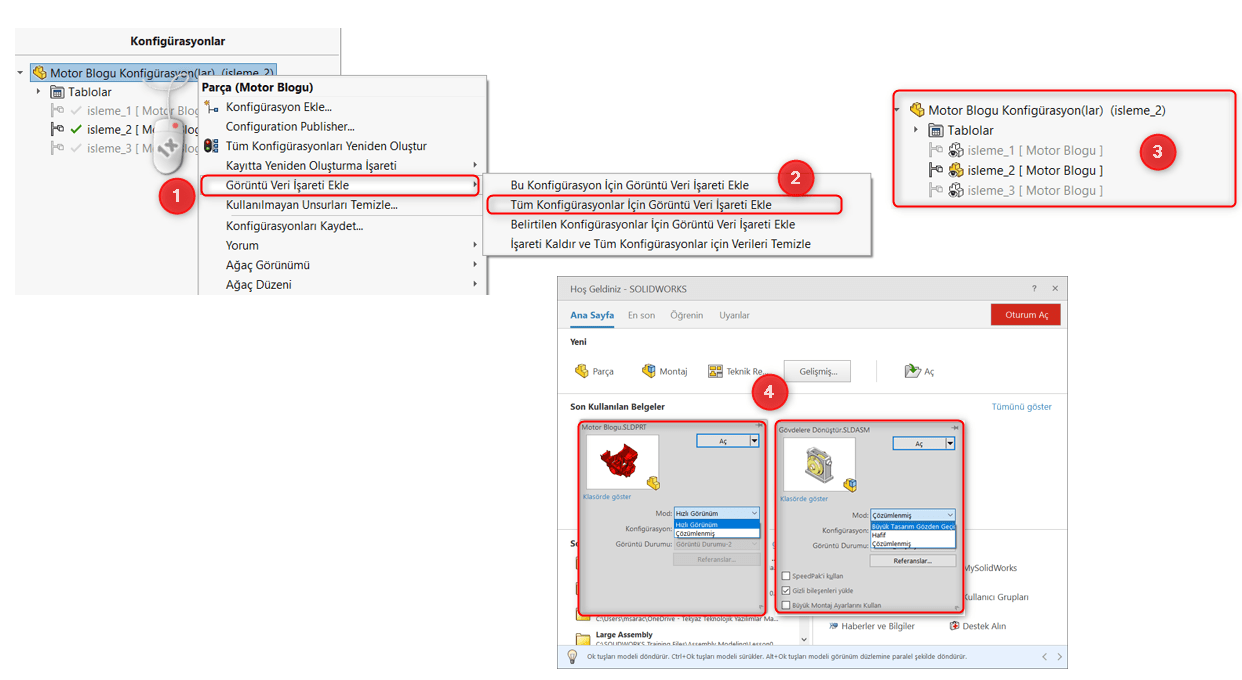Click the Aç button on the Motor Blogu.SLDPRT card
Image resolution: width=1242 pixels, height=680 pixels.
pos(723,441)
